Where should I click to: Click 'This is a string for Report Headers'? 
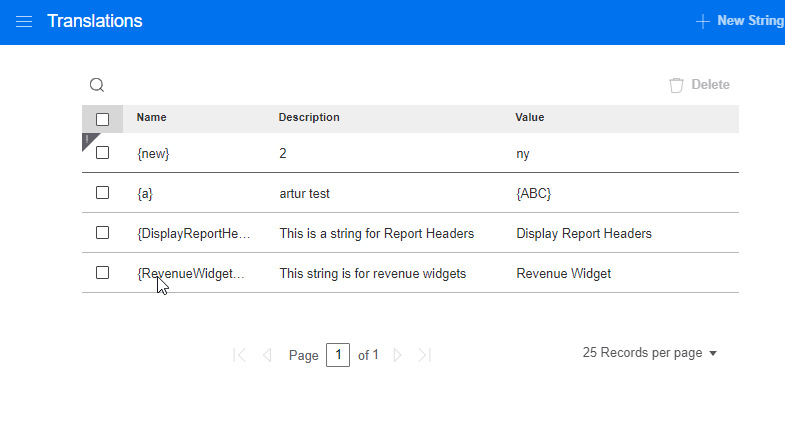[x=376, y=234]
